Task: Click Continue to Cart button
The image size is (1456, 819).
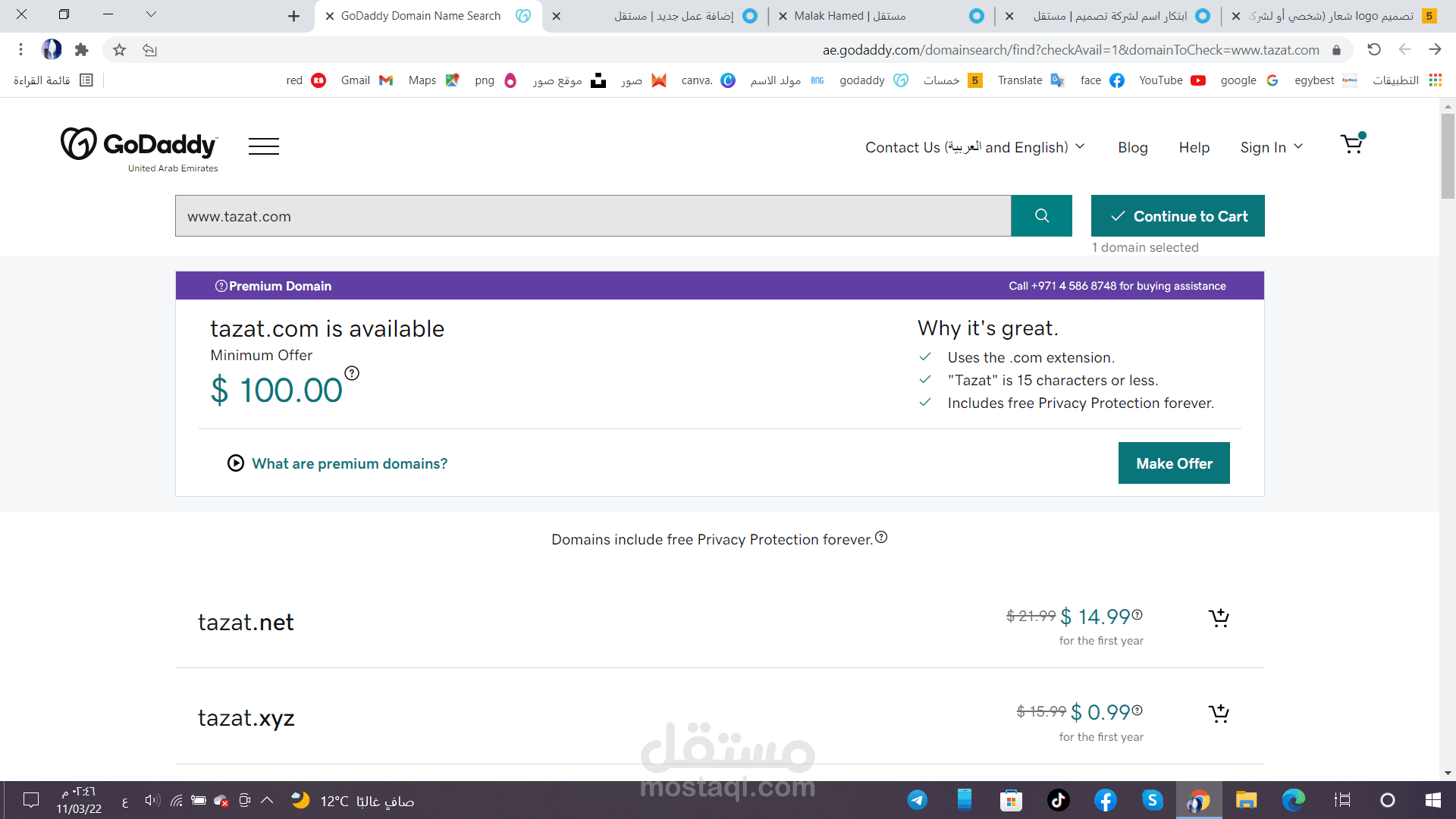Action: pyautogui.click(x=1177, y=216)
